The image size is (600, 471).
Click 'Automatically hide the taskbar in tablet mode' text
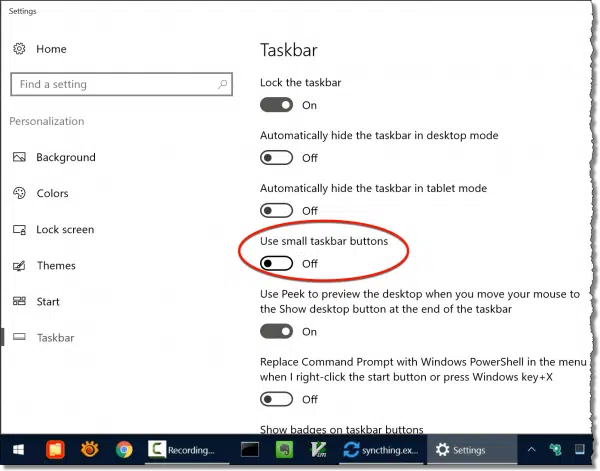[x=373, y=188]
